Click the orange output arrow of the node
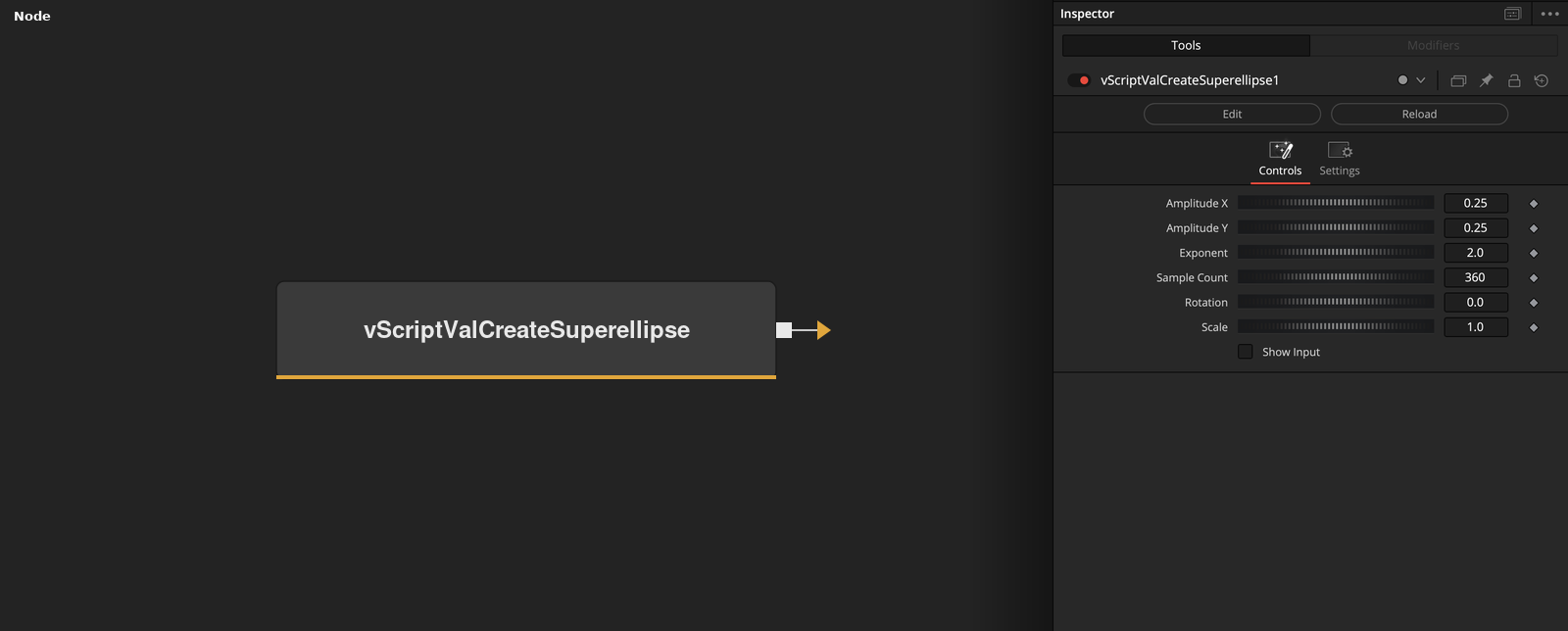 (x=823, y=330)
